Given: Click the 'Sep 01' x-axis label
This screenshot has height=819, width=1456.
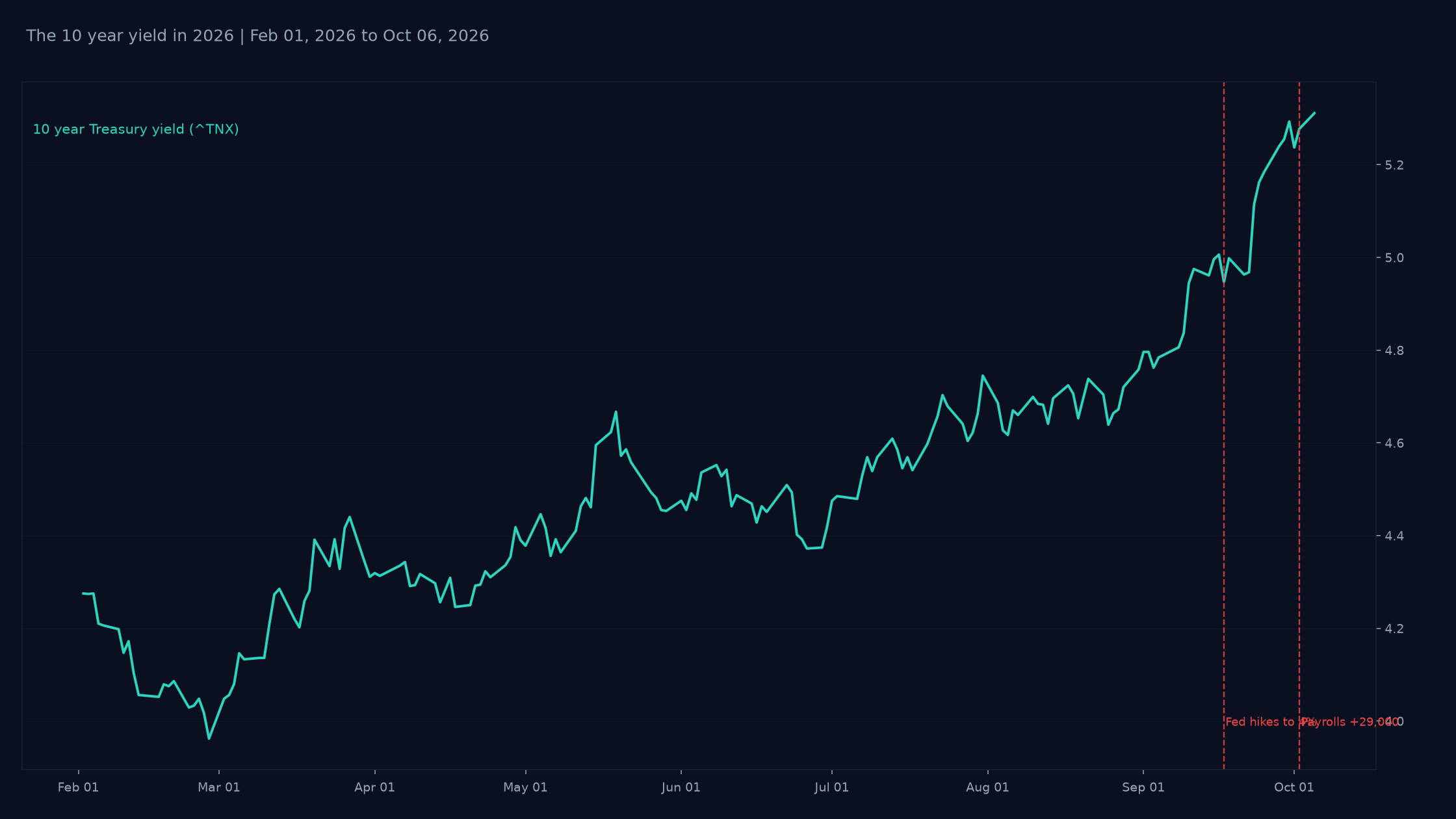Looking at the screenshot, I should click(1143, 787).
